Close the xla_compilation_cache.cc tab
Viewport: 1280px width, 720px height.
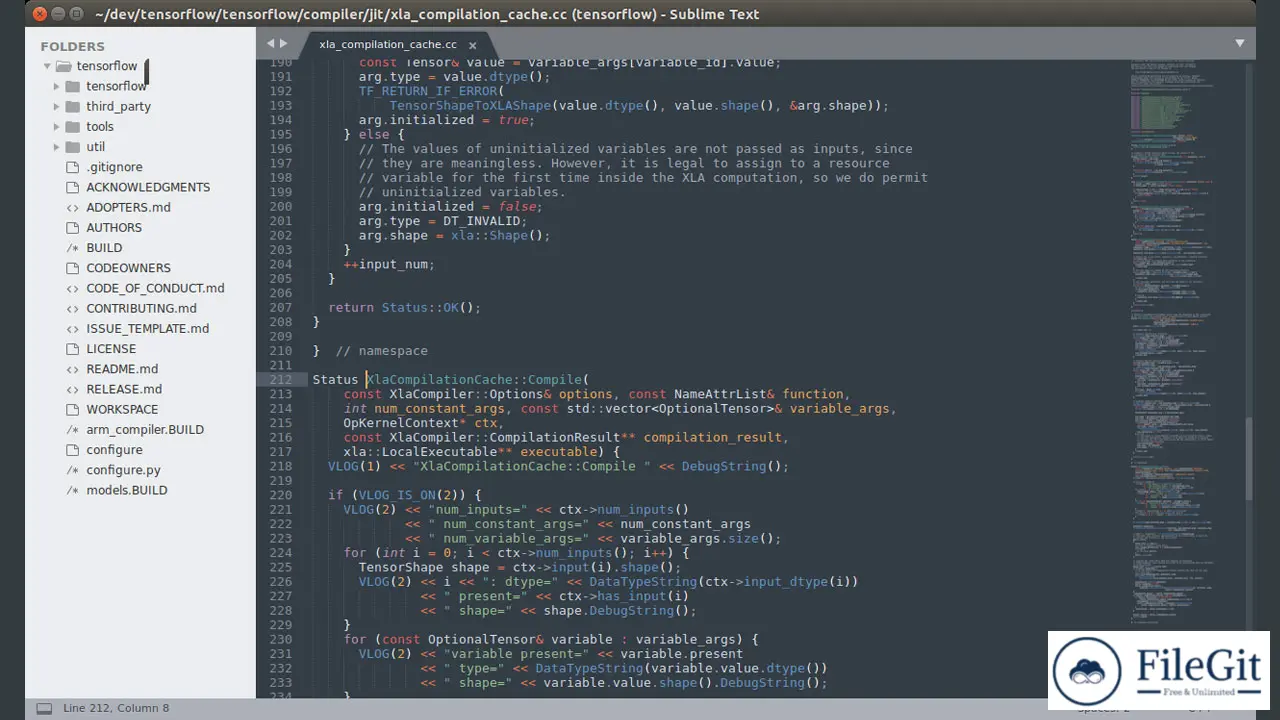coord(473,45)
